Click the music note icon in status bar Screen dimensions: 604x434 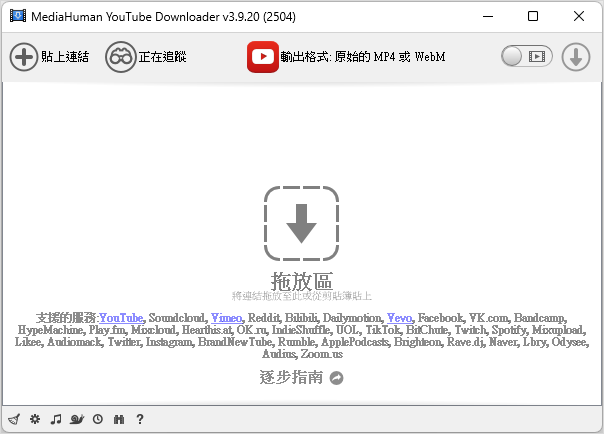(56, 420)
